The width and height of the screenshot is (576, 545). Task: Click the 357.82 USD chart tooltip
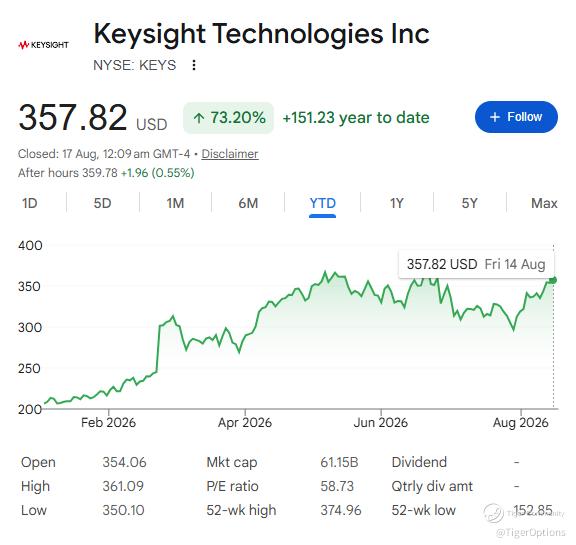[x=476, y=264]
